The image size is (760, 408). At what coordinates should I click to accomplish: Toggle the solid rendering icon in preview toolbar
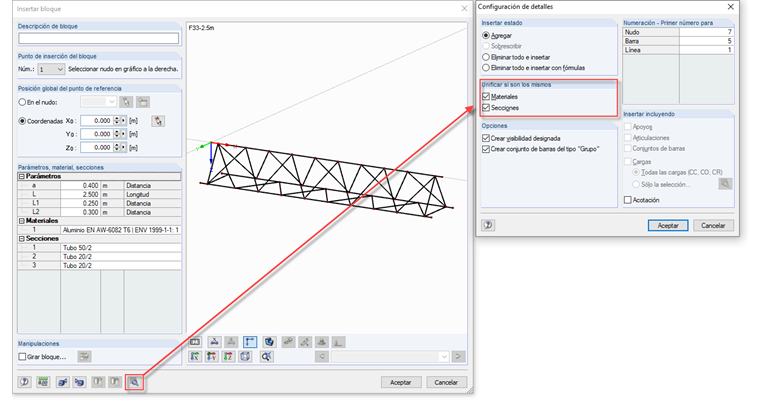pos(269,342)
